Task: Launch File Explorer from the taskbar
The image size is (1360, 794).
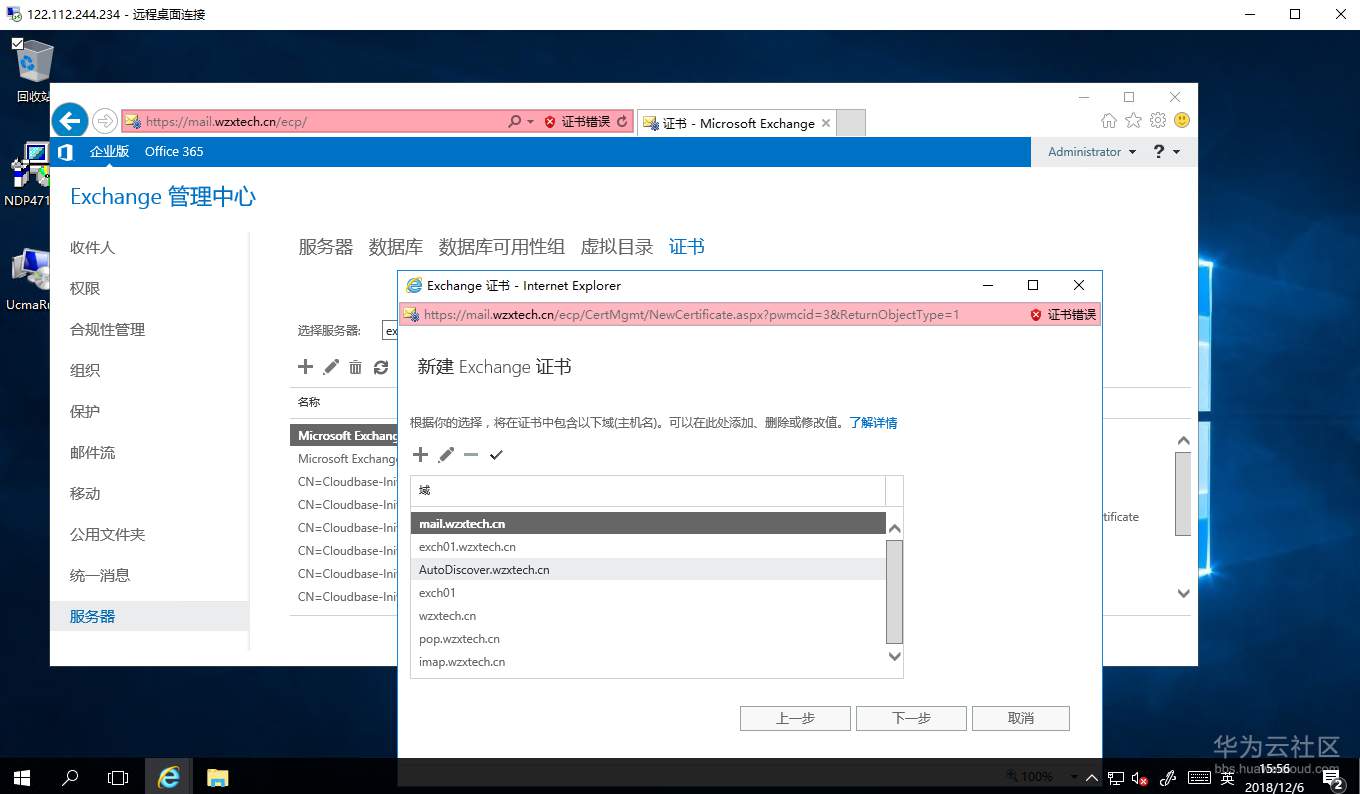Action: [x=217, y=776]
